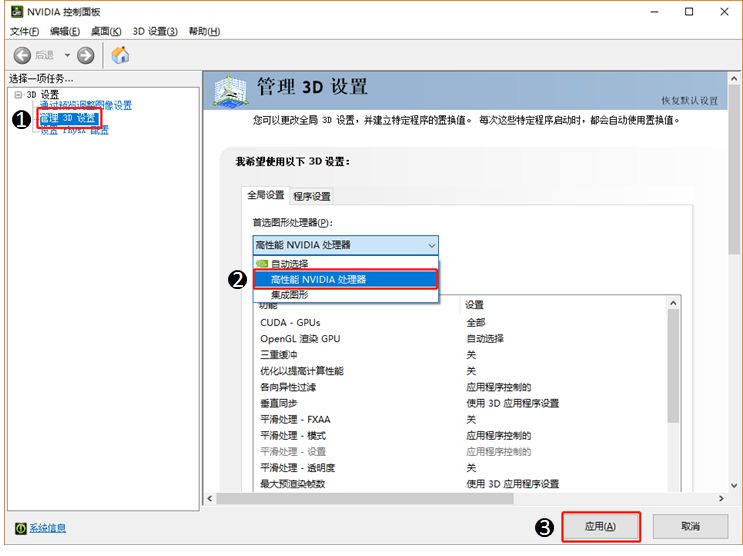Click horizontal scrollbar left arrow

pyautogui.click(x=210, y=499)
